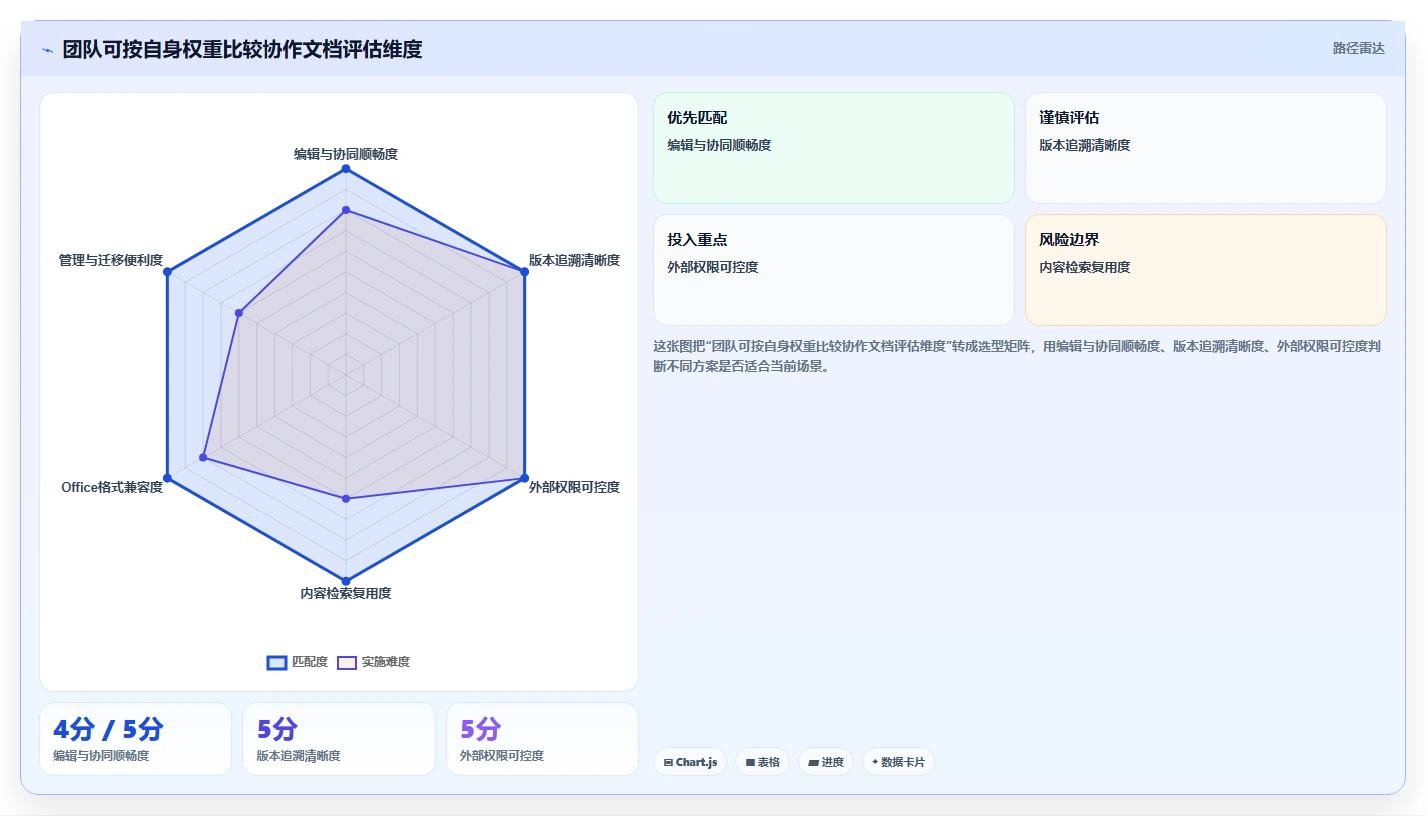Click the 外部权限可控度 5分 stat card
The image size is (1426, 816).
[542, 739]
